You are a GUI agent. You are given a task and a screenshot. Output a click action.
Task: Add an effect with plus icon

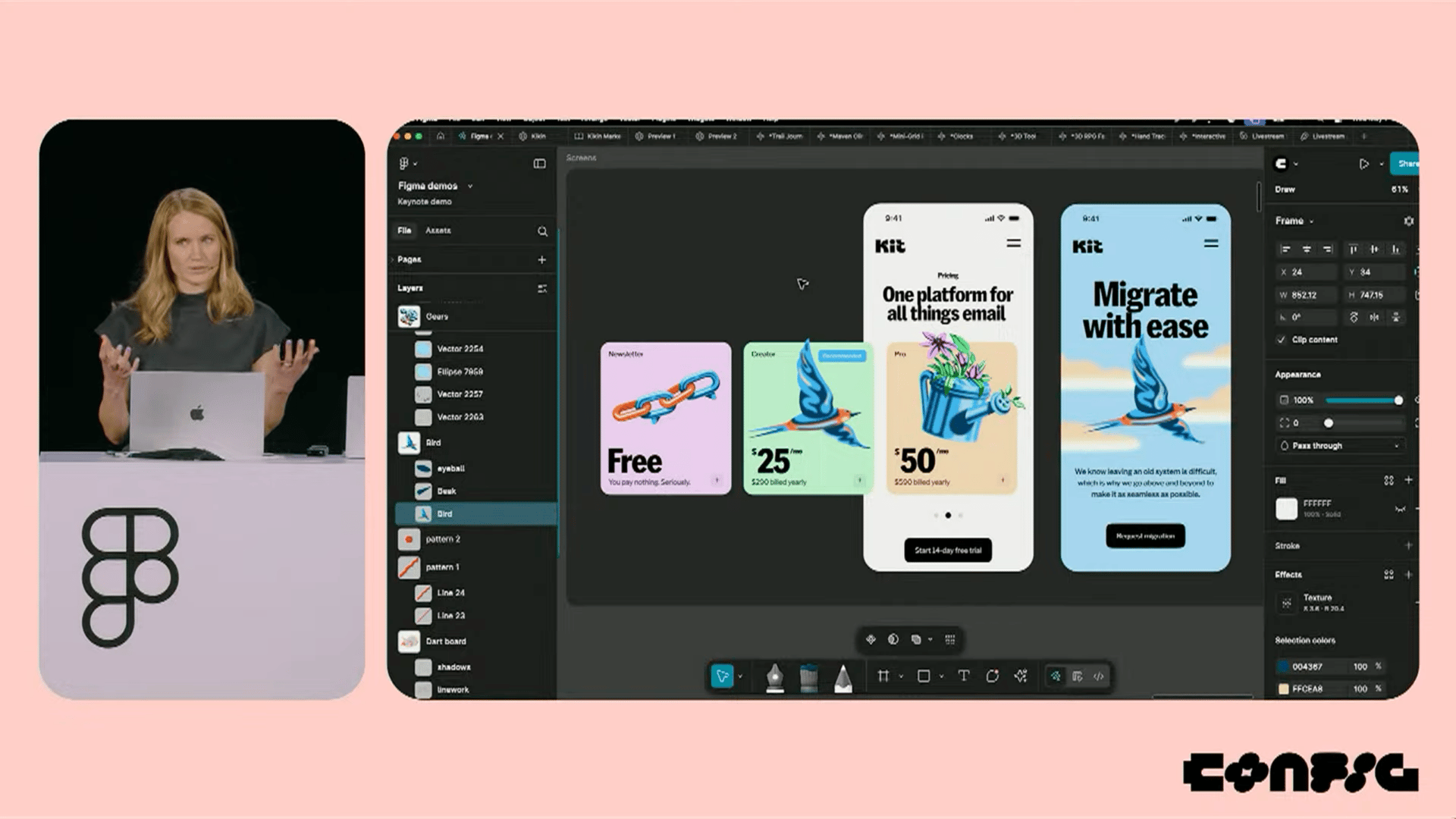(x=1408, y=575)
